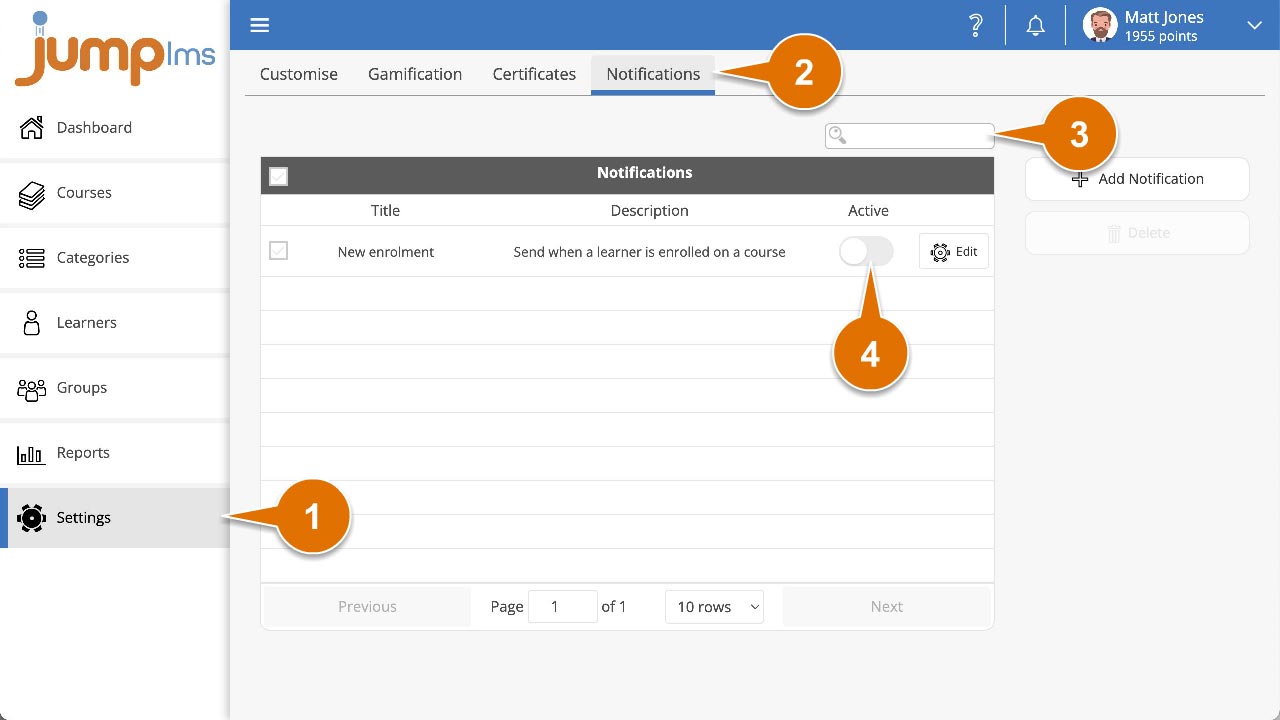Image resolution: width=1280 pixels, height=720 pixels.
Task: Open the notifications bell icon
Action: coord(1036,26)
